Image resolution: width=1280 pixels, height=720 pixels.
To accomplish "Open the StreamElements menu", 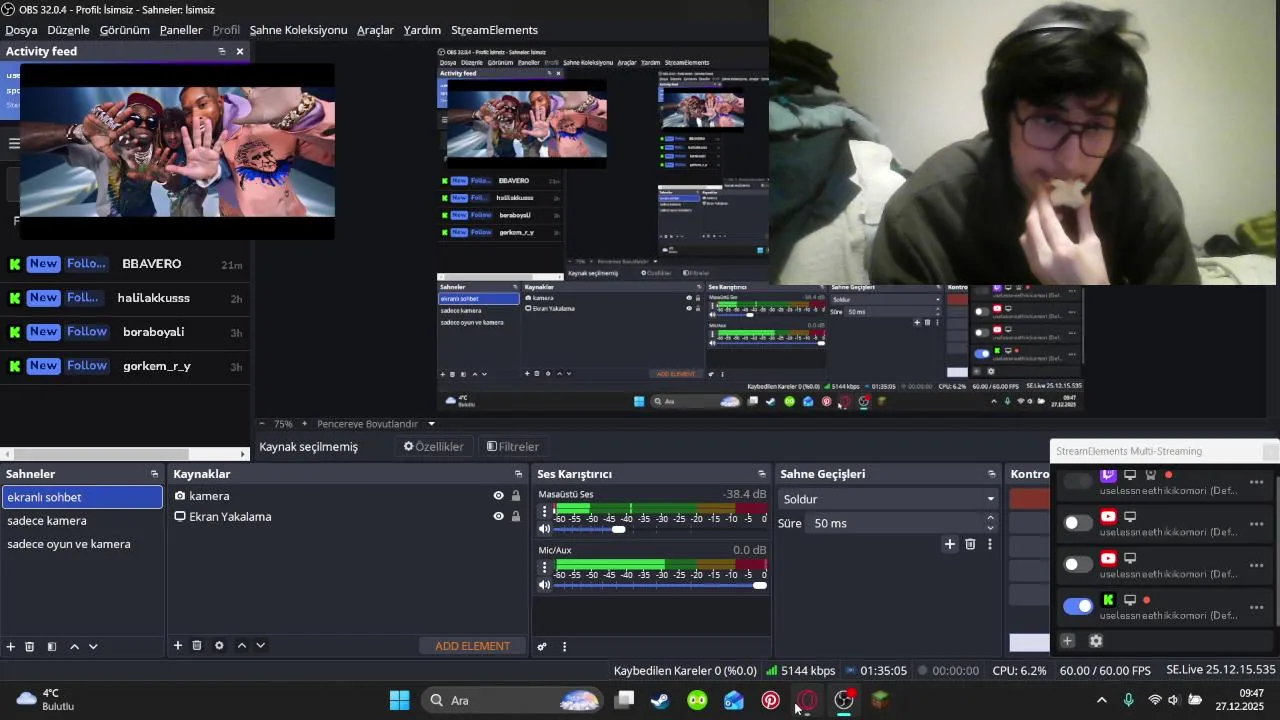I will 494,30.
